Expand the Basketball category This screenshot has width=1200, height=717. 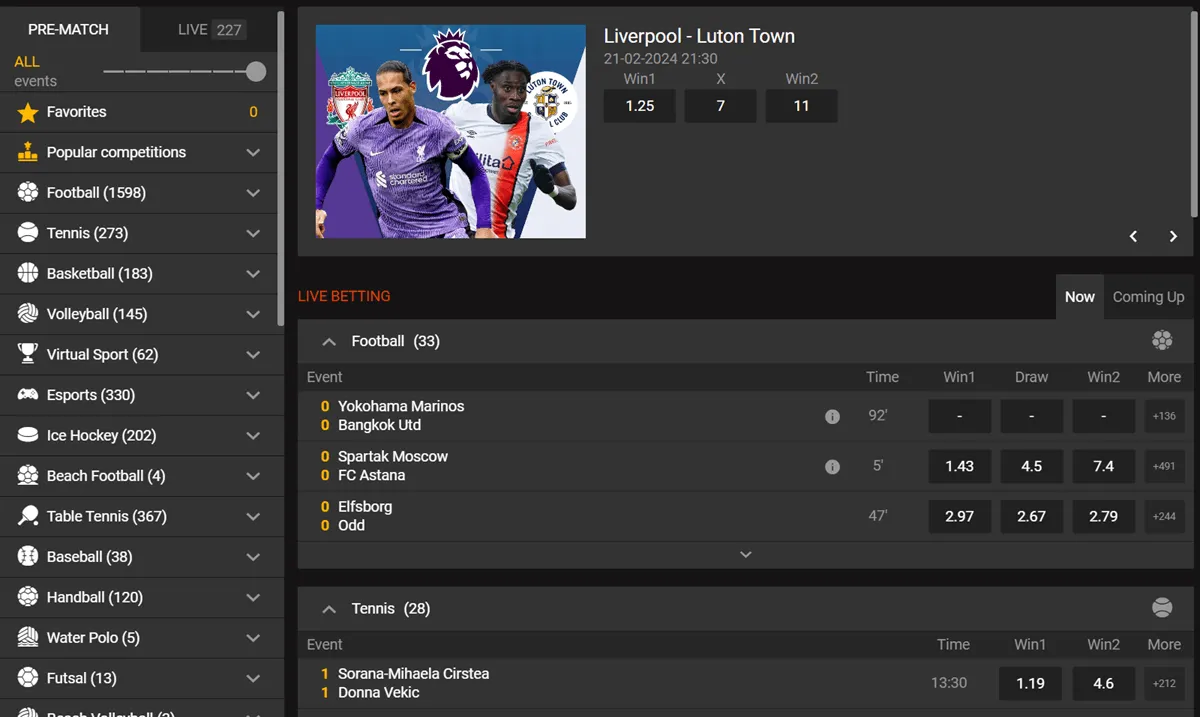253,274
